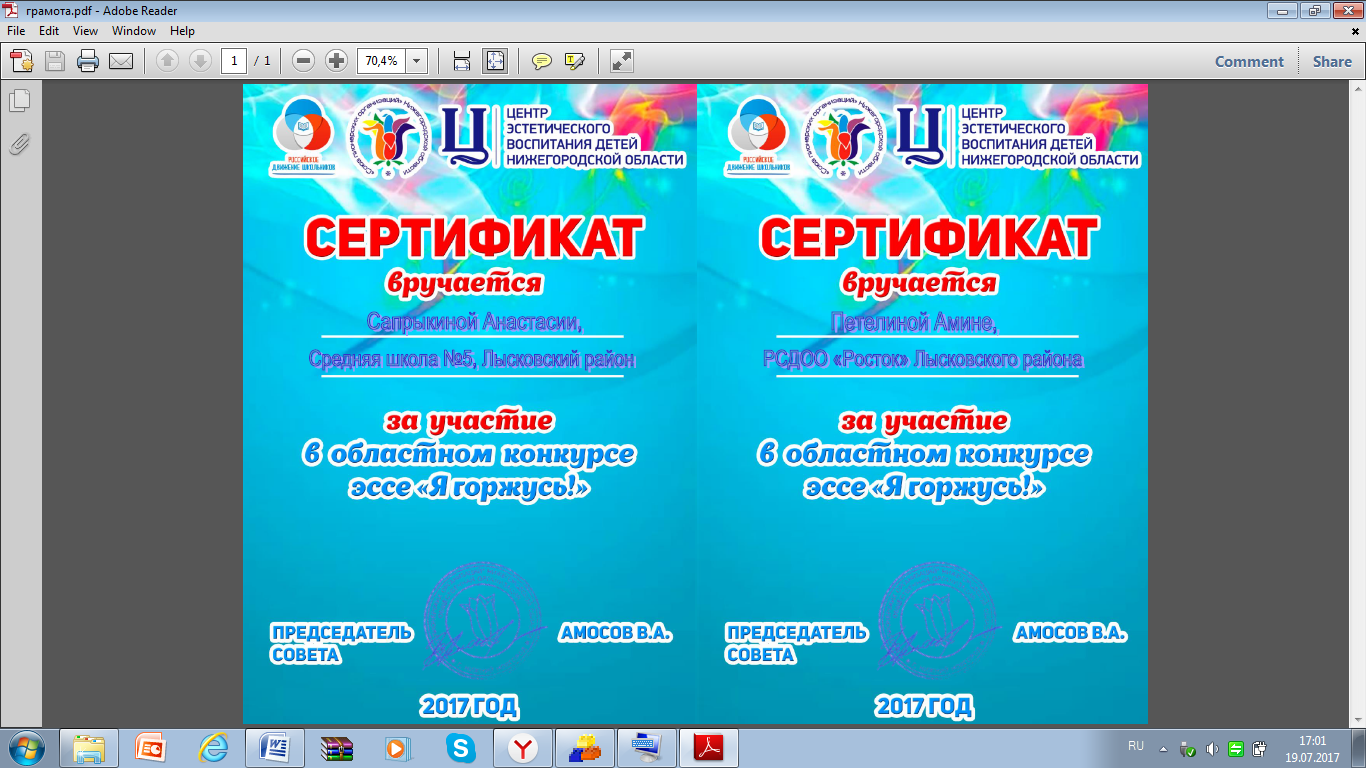
Task: Click the right certificate for Петелиной Амине
Action: coord(922,403)
